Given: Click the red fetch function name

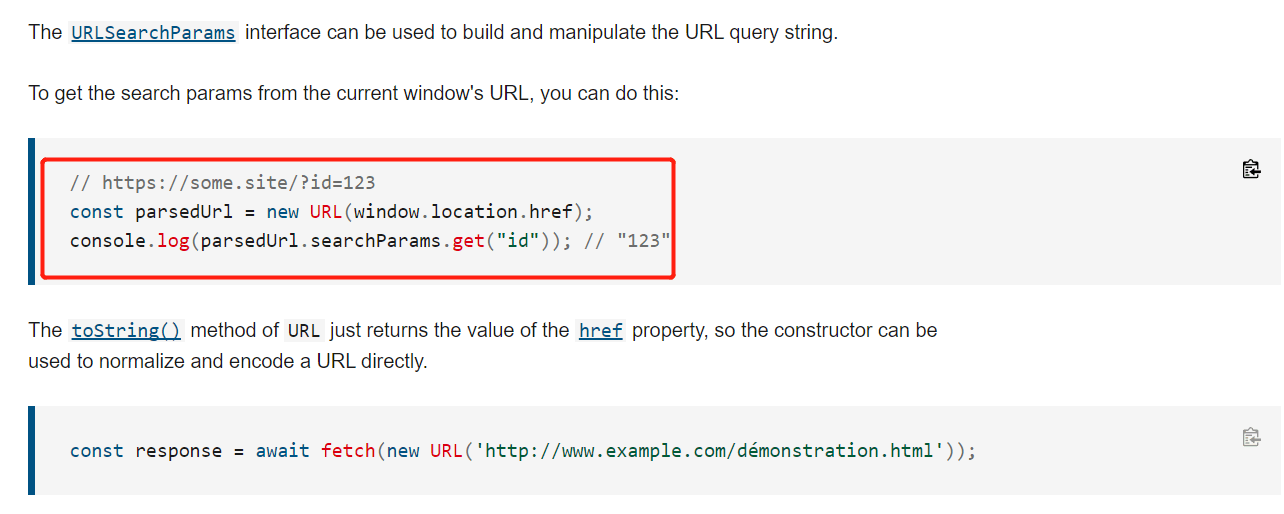Looking at the screenshot, I should 348,451.
